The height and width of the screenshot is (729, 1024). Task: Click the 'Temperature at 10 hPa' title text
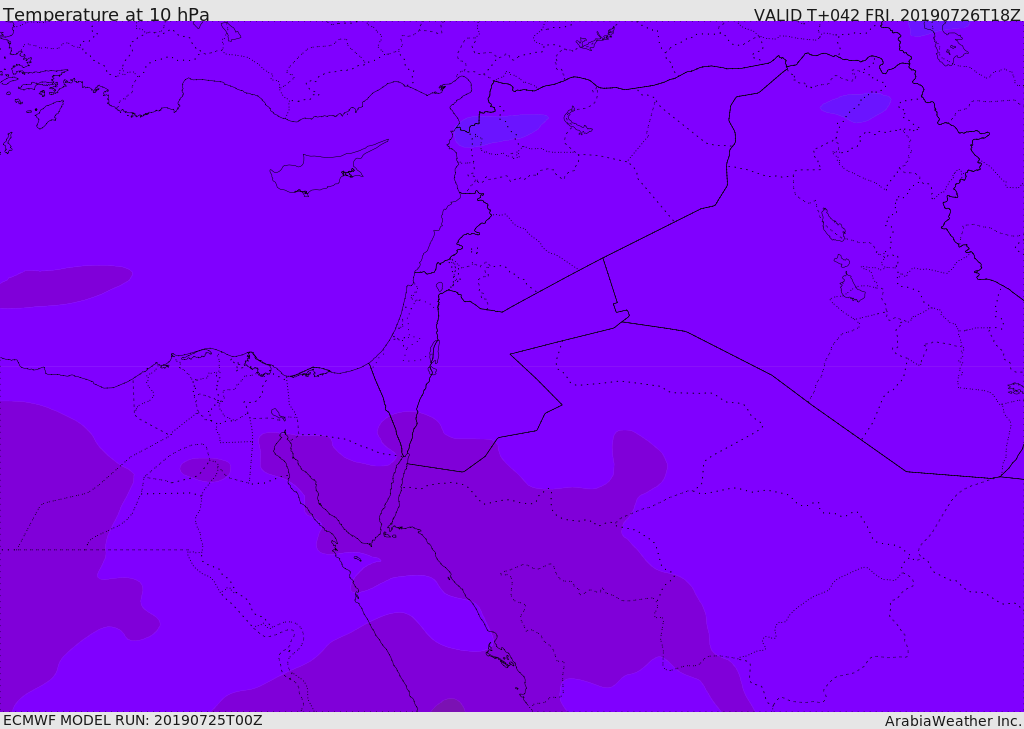point(106,14)
